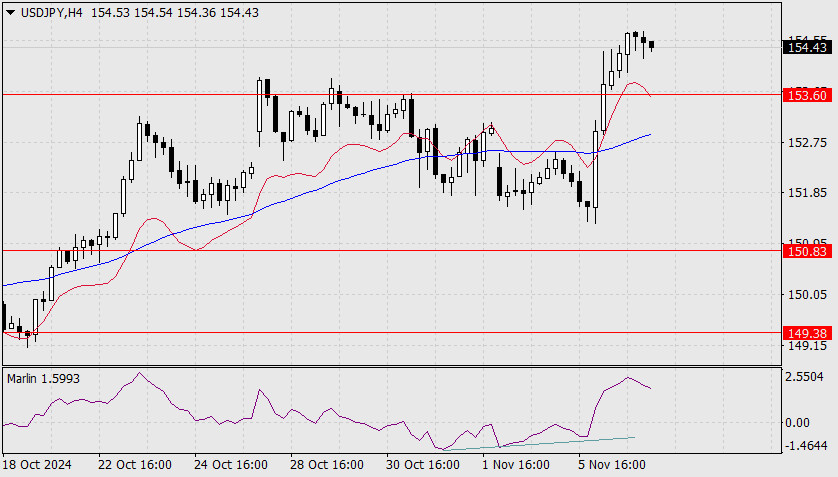
Task: Click the 18 Oct 2024 date label
Action: tap(38, 465)
